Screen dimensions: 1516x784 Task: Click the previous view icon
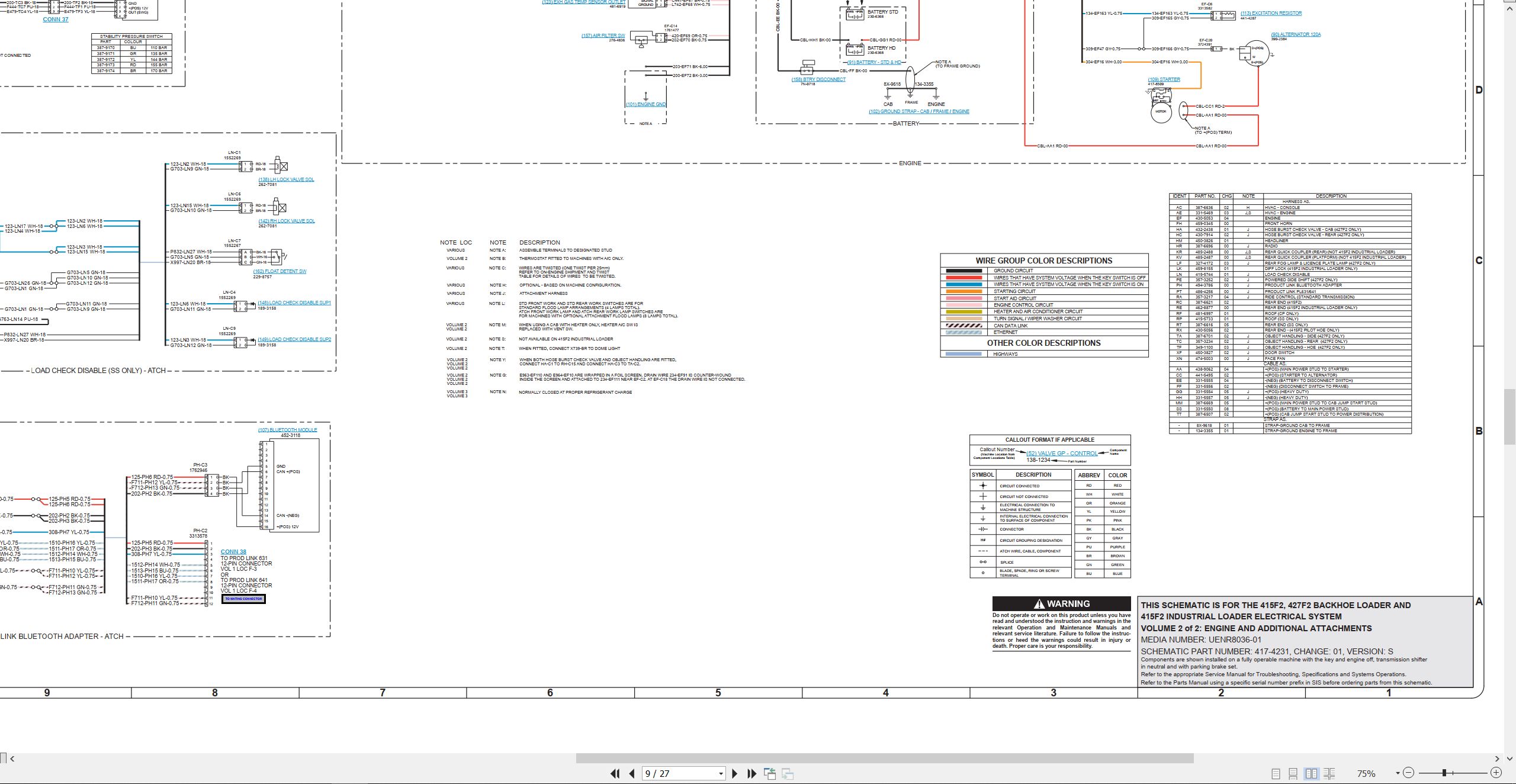coord(770,773)
